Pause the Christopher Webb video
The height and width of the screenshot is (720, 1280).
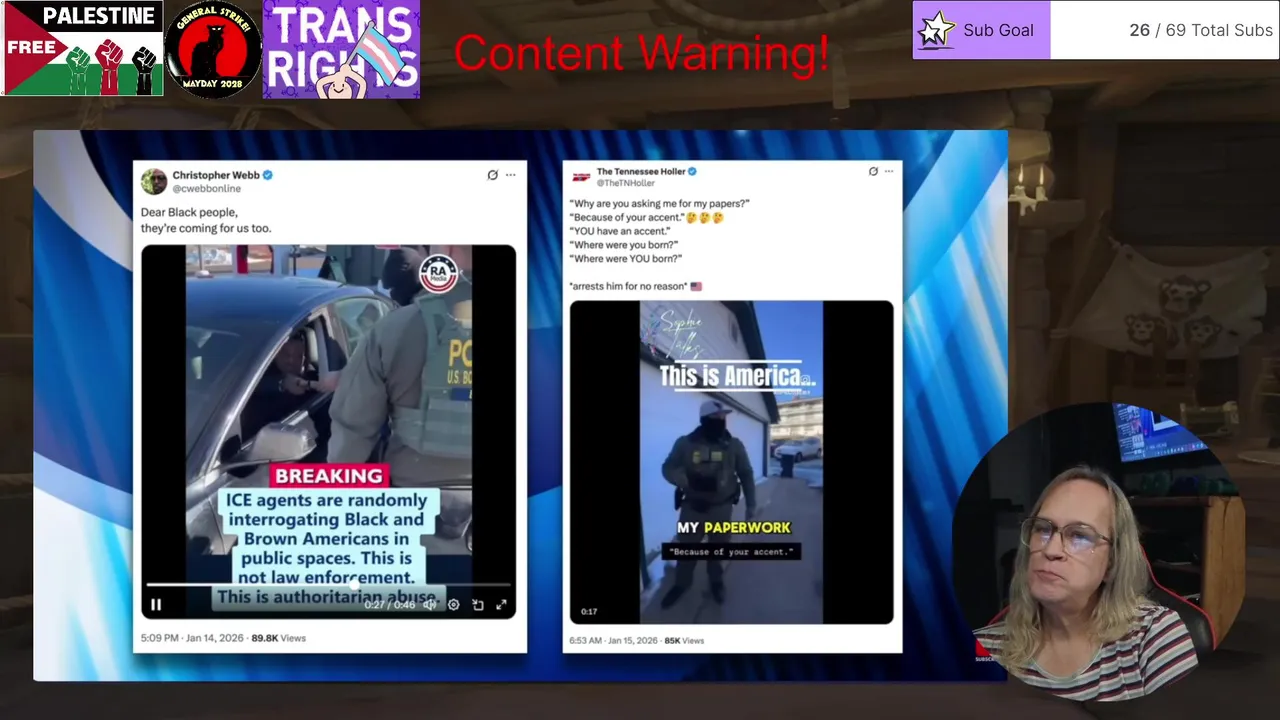[x=156, y=604]
